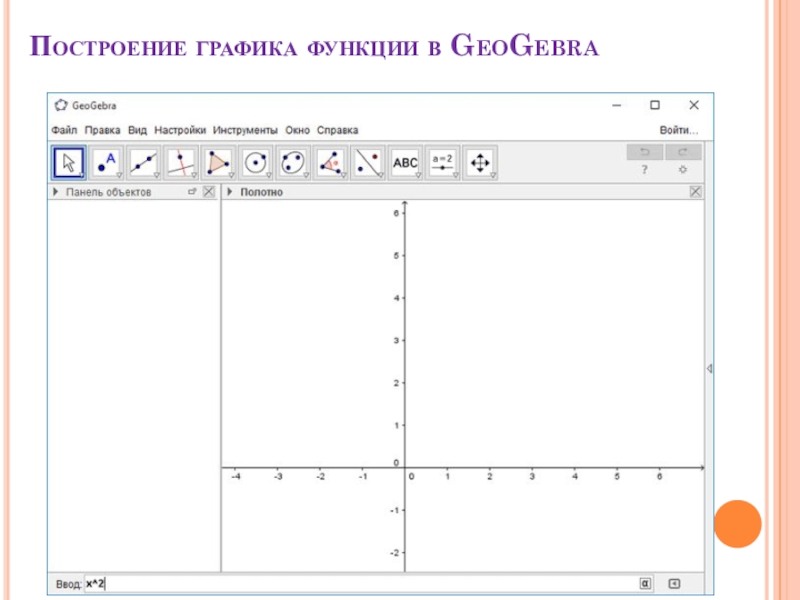Open settings gear icon in toolbar
800x600 pixels.
tap(683, 169)
